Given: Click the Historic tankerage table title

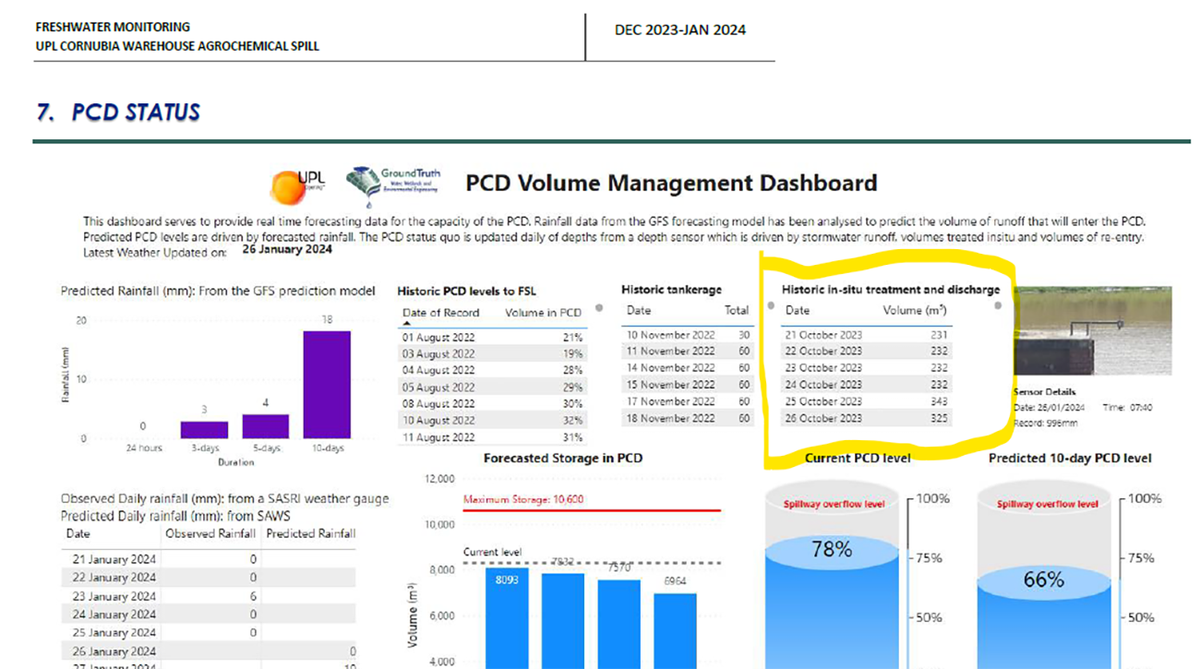Looking at the screenshot, I should 671,290.
